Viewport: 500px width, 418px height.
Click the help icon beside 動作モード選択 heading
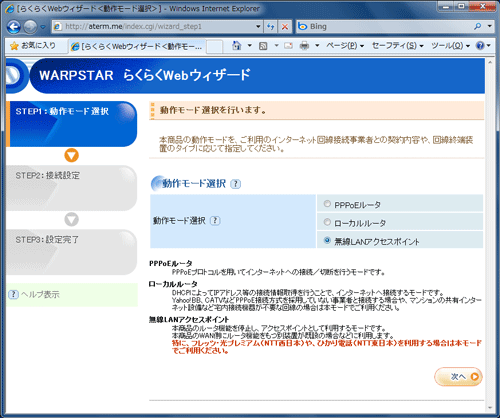pyautogui.click(x=236, y=184)
